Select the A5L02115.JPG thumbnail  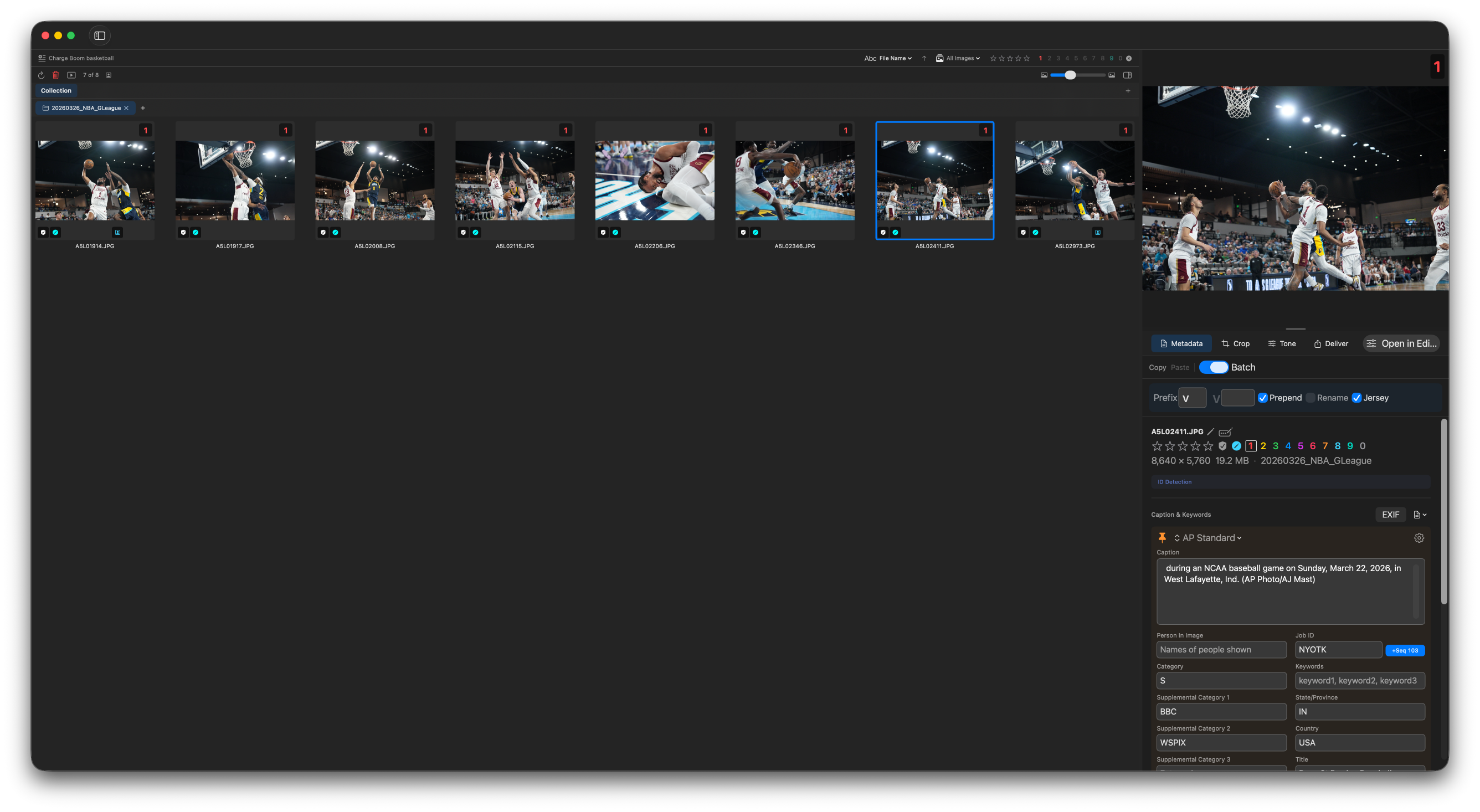tap(515, 181)
